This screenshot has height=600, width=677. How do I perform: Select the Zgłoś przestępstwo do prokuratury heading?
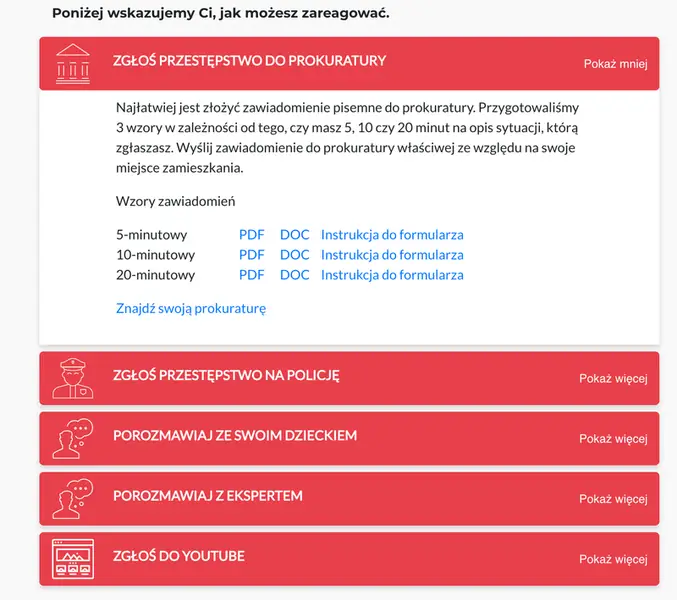250,60
